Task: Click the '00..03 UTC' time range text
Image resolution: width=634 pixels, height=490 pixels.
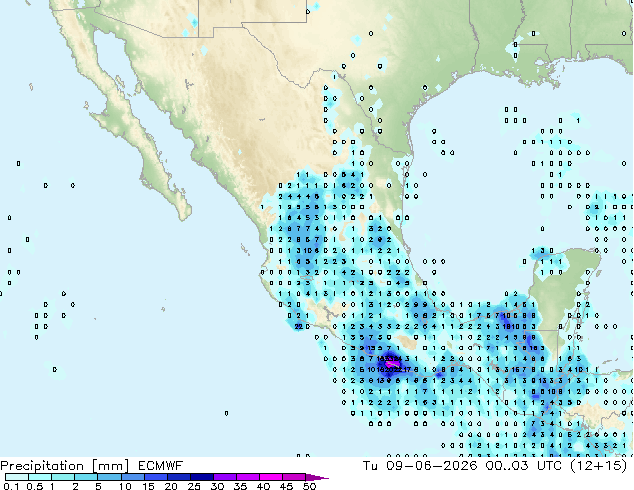Action: pyautogui.click(x=523, y=466)
